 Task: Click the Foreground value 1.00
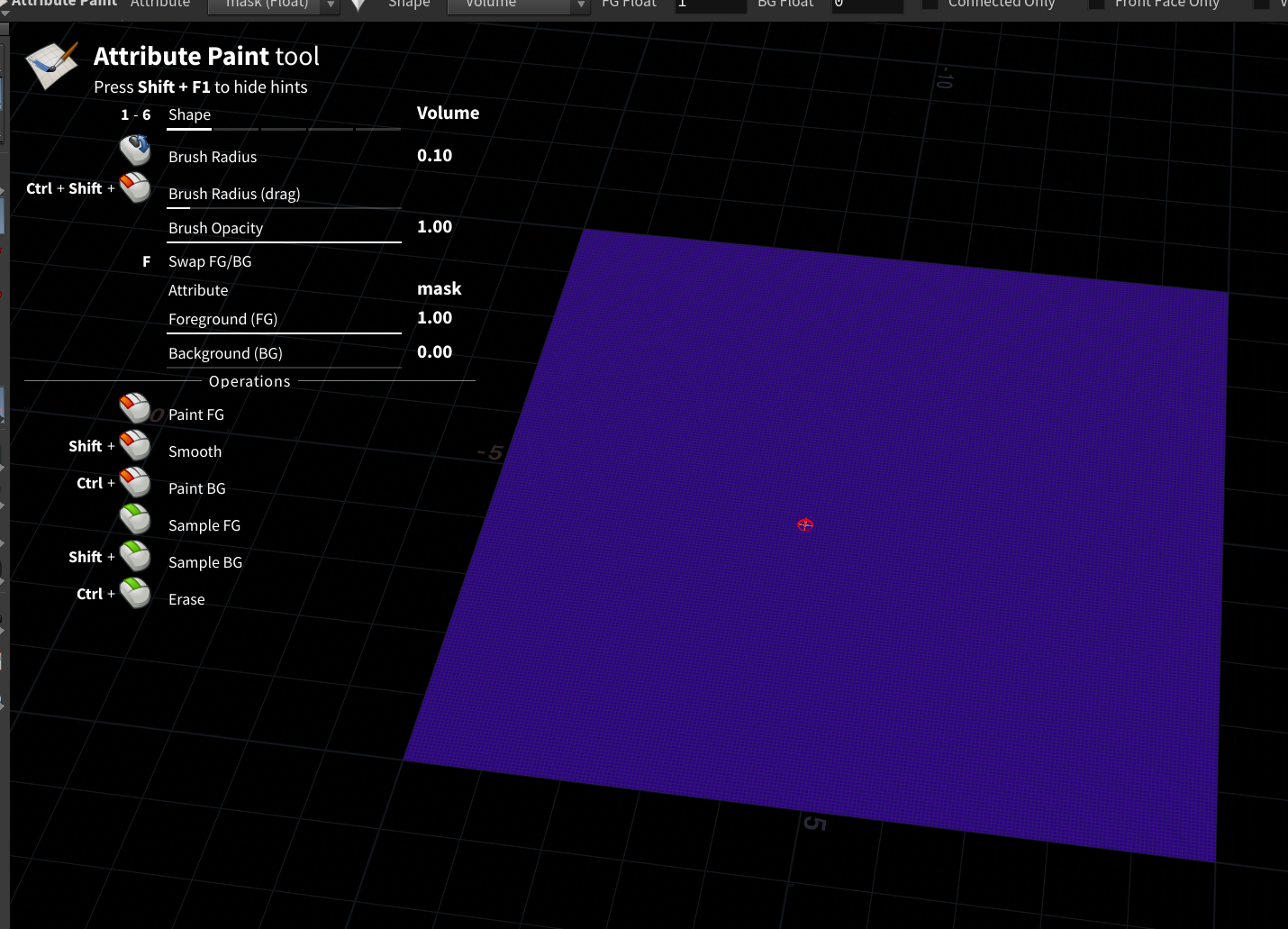[434, 317]
